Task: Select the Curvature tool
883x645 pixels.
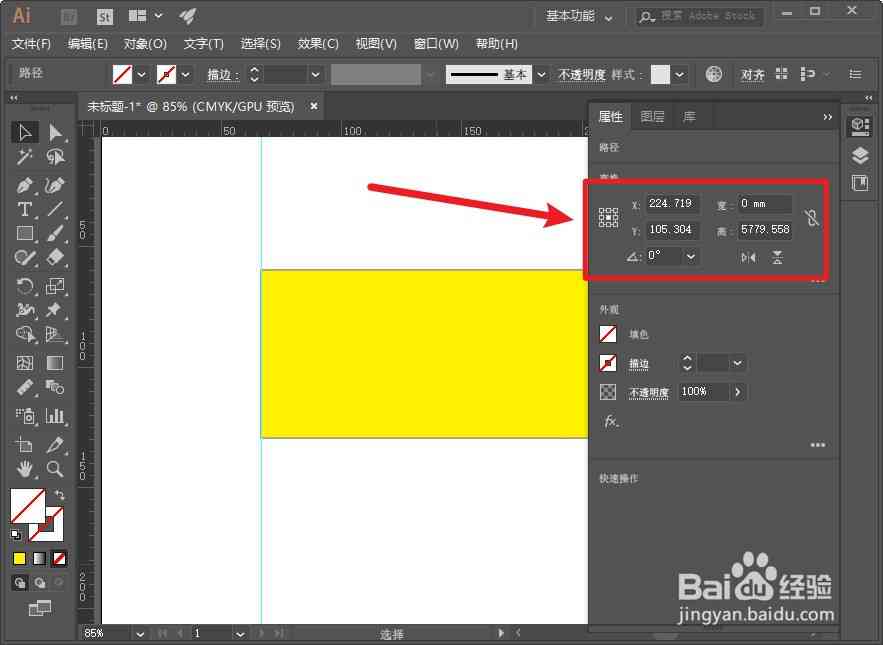Action: [55, 185]
